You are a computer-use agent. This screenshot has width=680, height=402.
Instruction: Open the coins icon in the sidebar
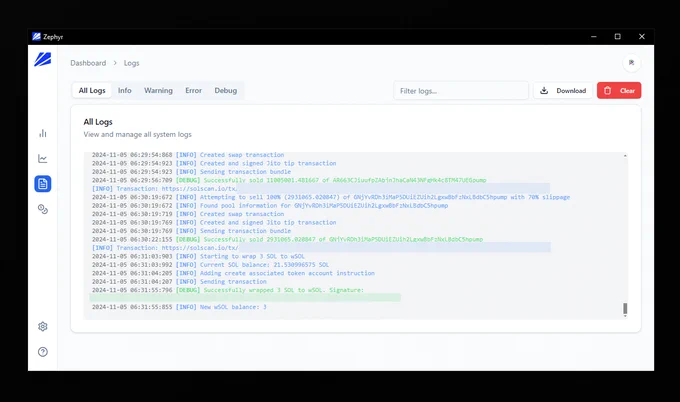tap(42, 209)
